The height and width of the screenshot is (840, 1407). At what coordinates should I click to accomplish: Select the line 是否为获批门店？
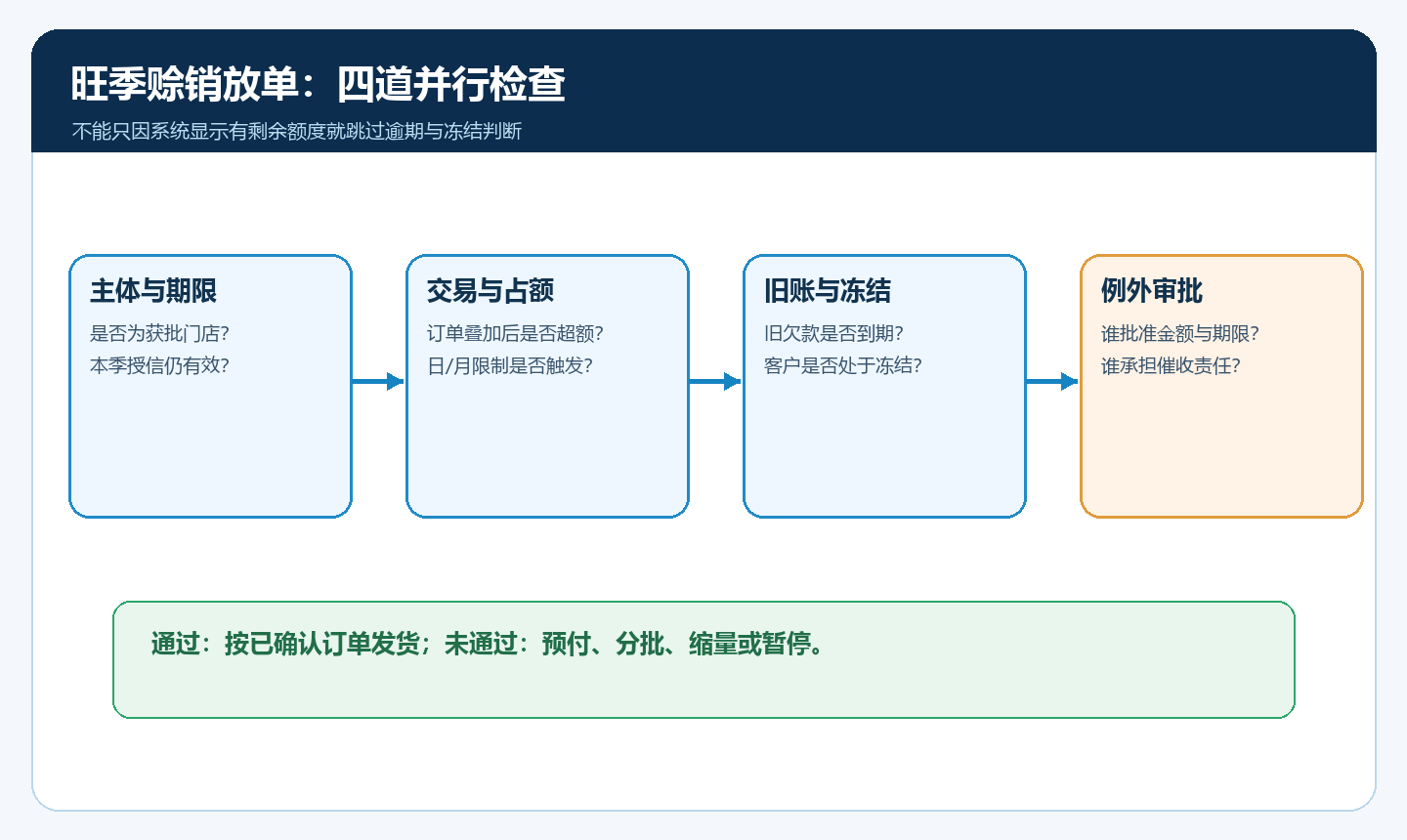click(159, 334)
